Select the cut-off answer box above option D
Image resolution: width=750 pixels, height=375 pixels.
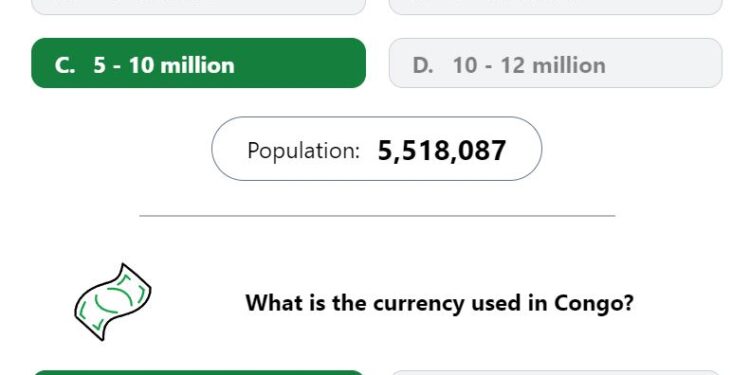tap(555, 7)
